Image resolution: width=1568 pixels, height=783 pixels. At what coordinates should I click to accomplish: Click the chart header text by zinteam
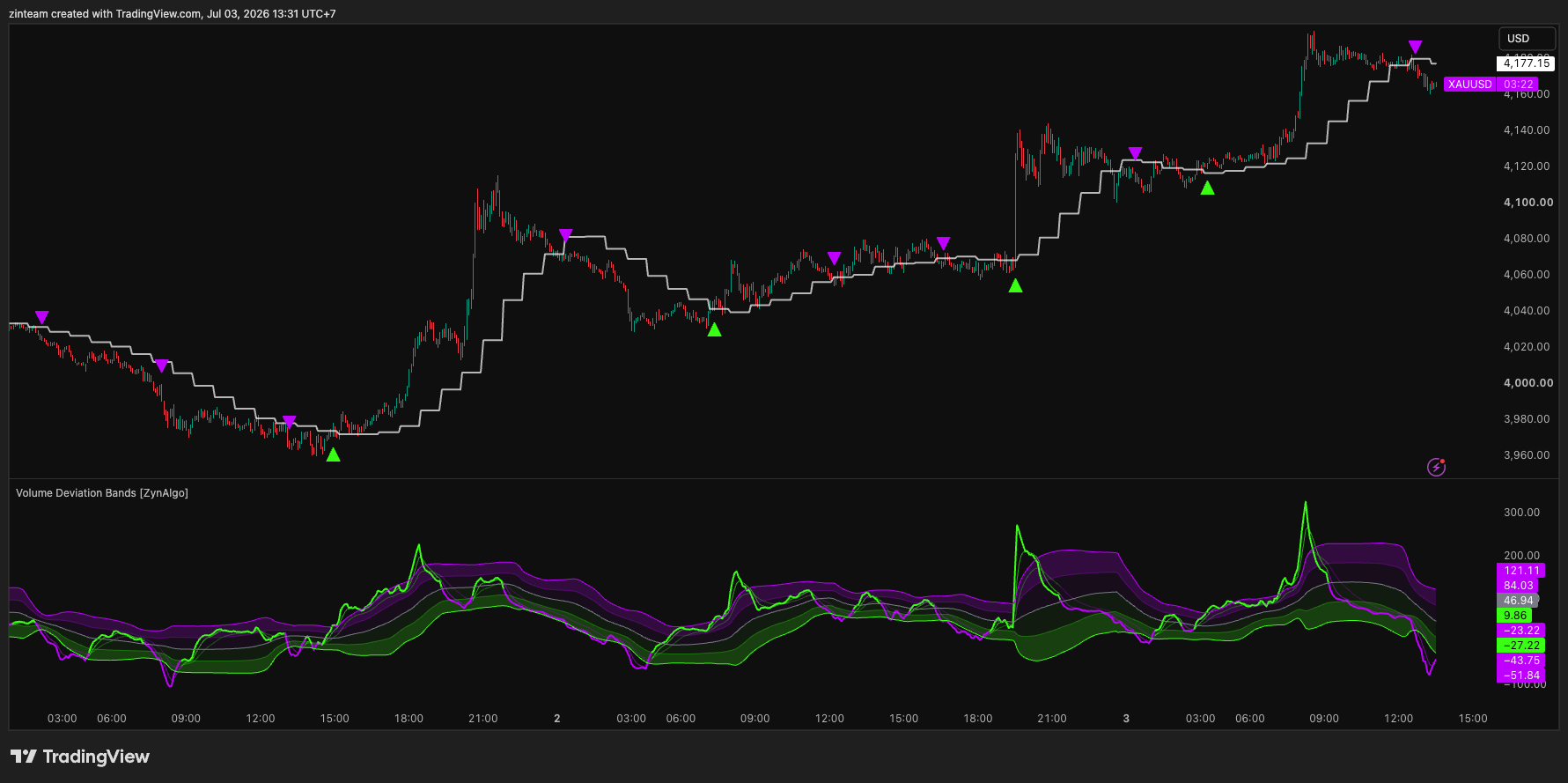(x=173, y=14)
